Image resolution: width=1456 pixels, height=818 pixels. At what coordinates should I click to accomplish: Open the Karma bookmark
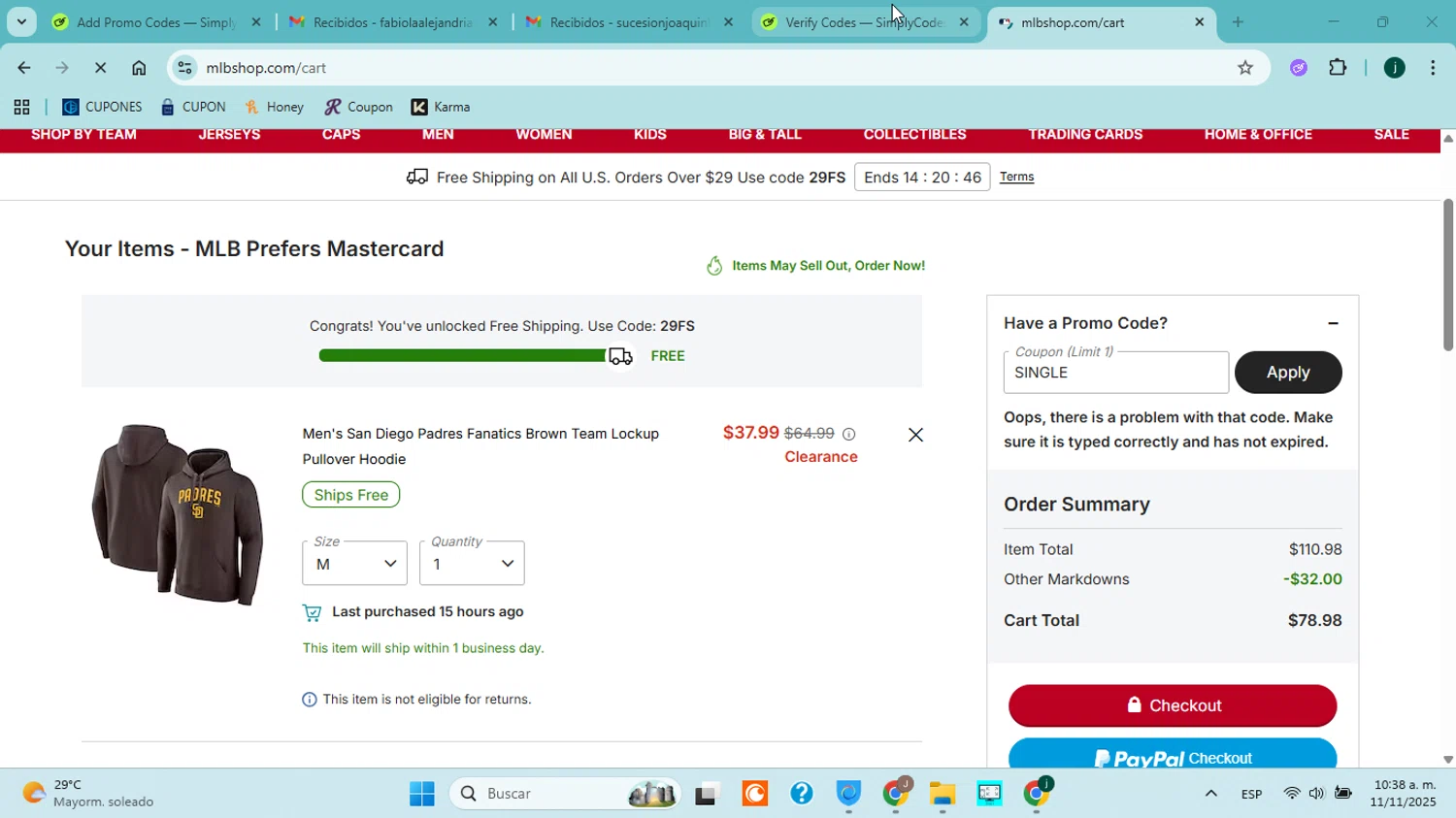pos(441,107)
